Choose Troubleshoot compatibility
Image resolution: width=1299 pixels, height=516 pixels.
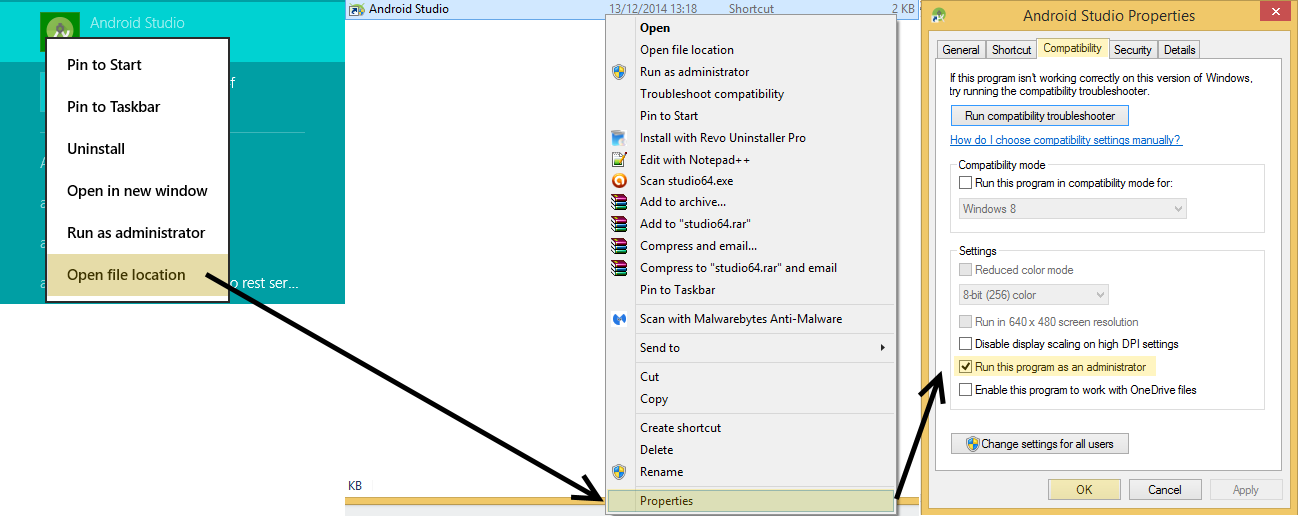(x=751, y=94)
